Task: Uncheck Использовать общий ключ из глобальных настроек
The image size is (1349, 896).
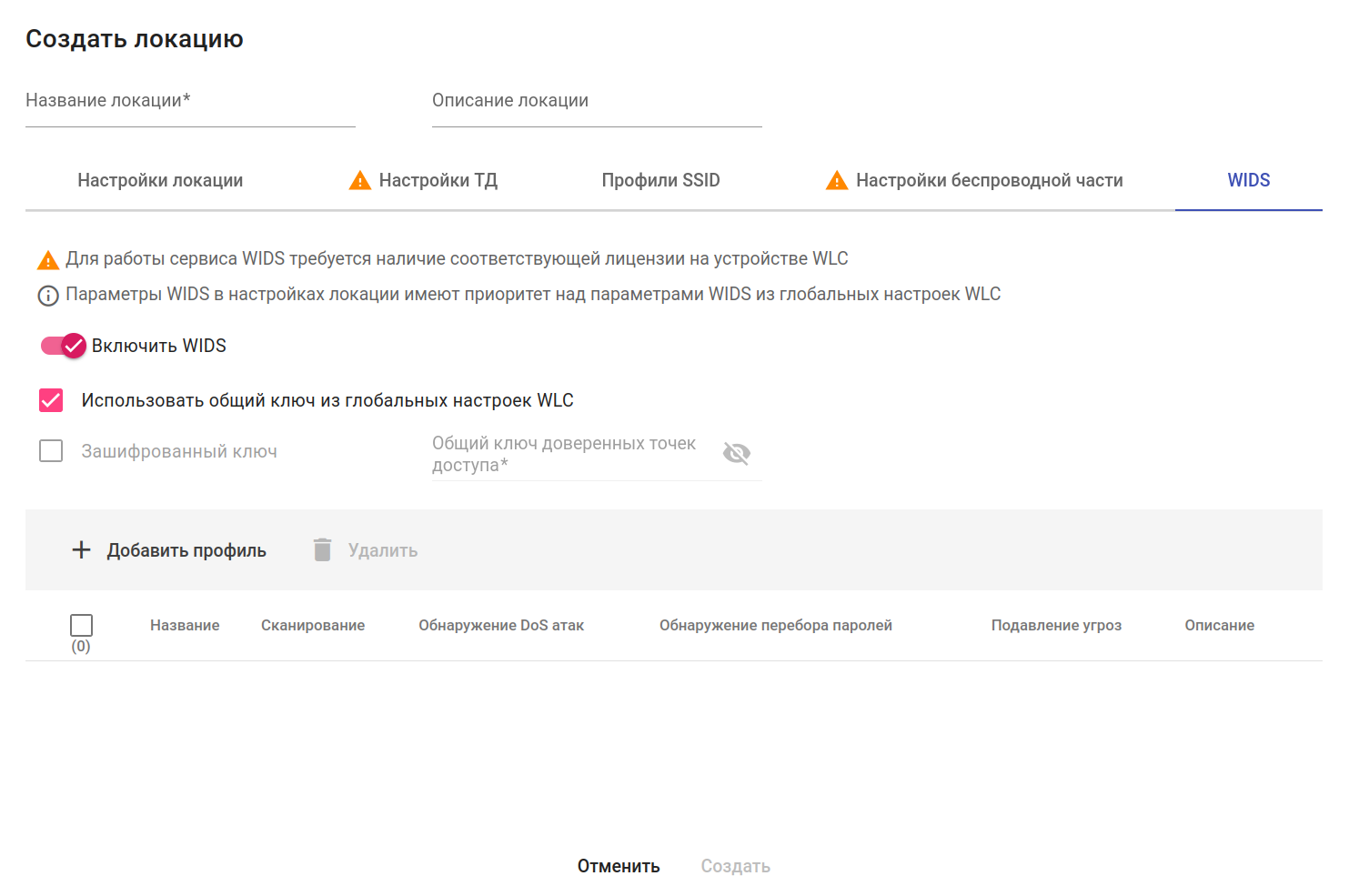Action: tap(51, 400)
